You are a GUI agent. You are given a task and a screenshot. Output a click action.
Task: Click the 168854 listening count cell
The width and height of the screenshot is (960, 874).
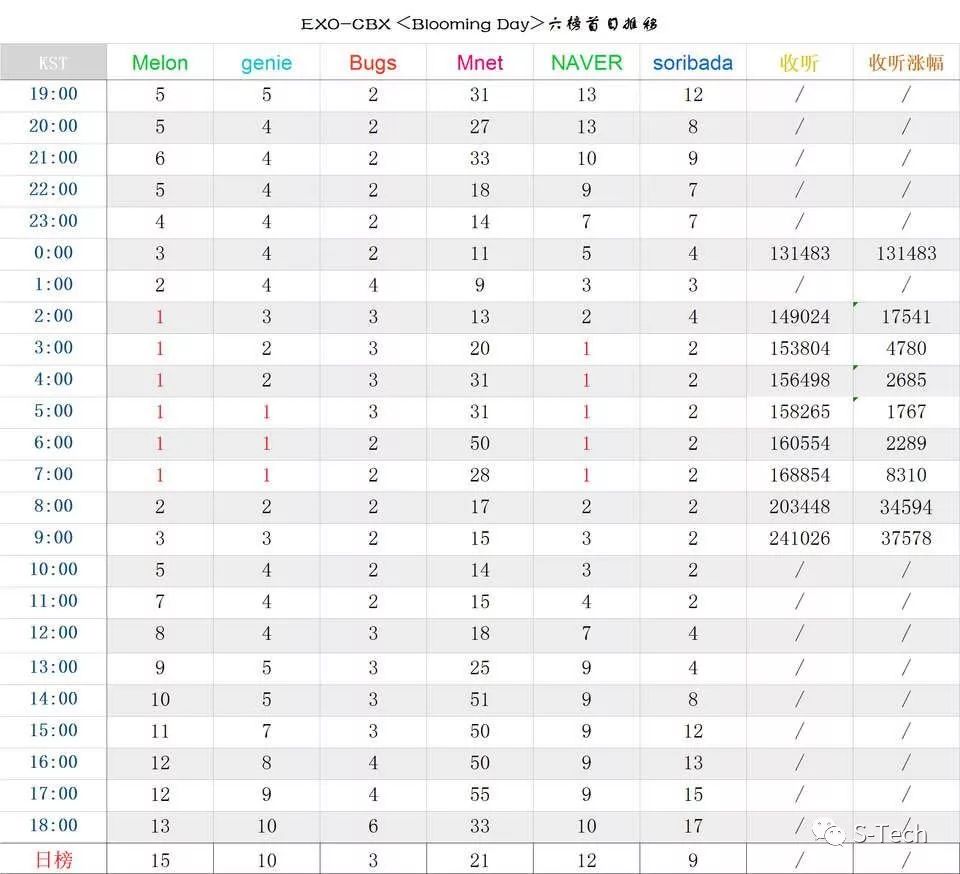coord(800,475)
